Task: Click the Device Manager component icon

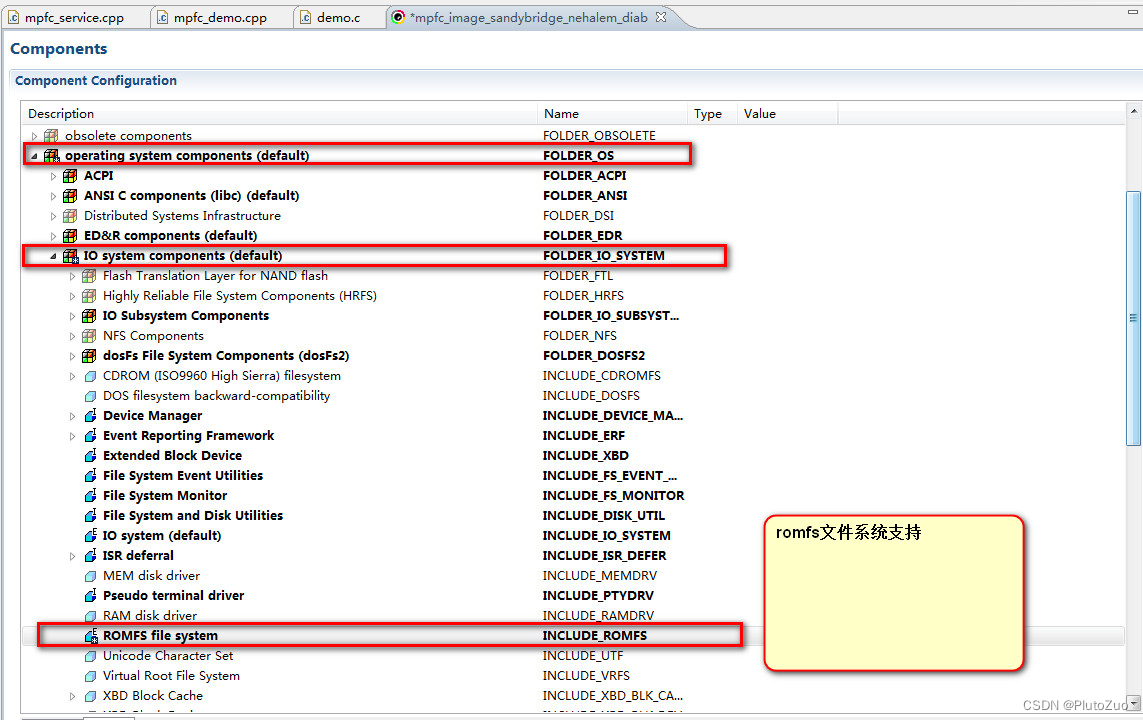Action: [89, 415]
